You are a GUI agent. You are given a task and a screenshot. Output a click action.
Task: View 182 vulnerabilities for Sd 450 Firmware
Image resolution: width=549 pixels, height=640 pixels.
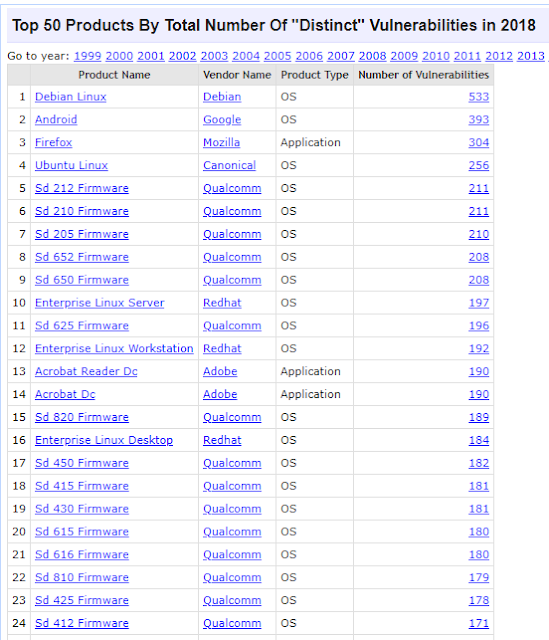coord(479,463)
